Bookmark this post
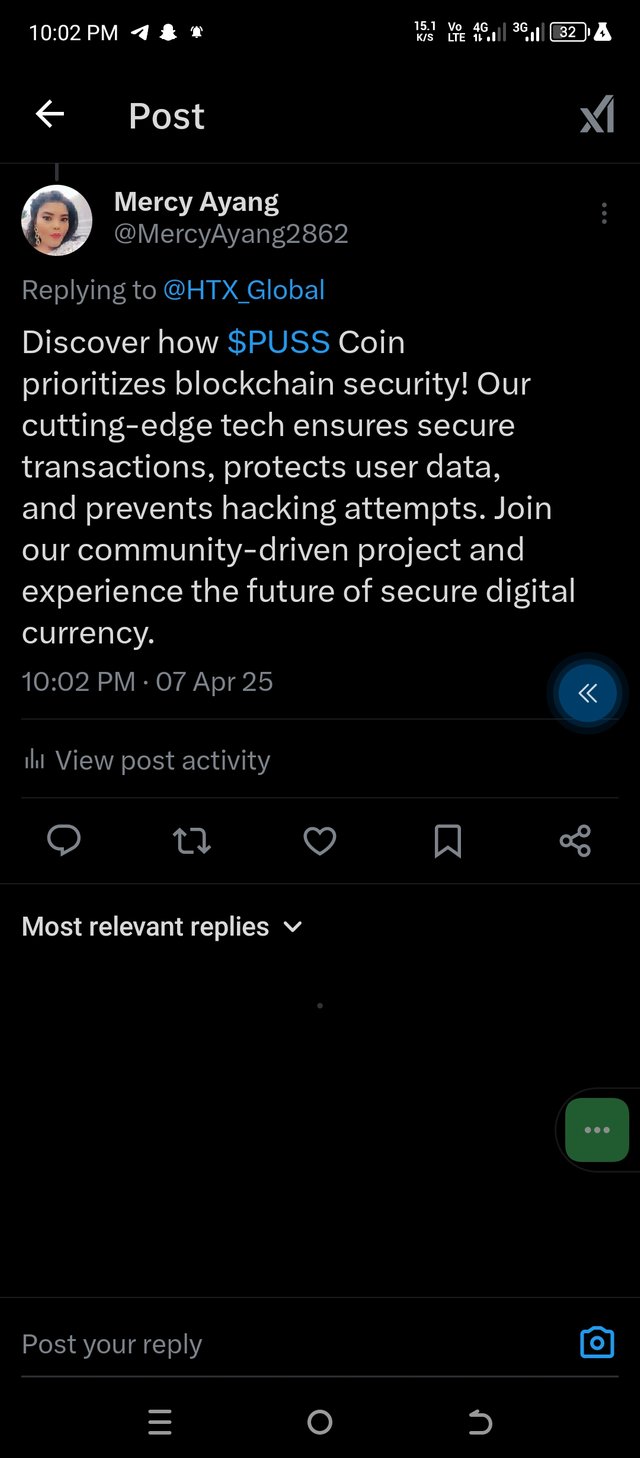Viewport: 640px width, 1458px height. coord(448,841)
